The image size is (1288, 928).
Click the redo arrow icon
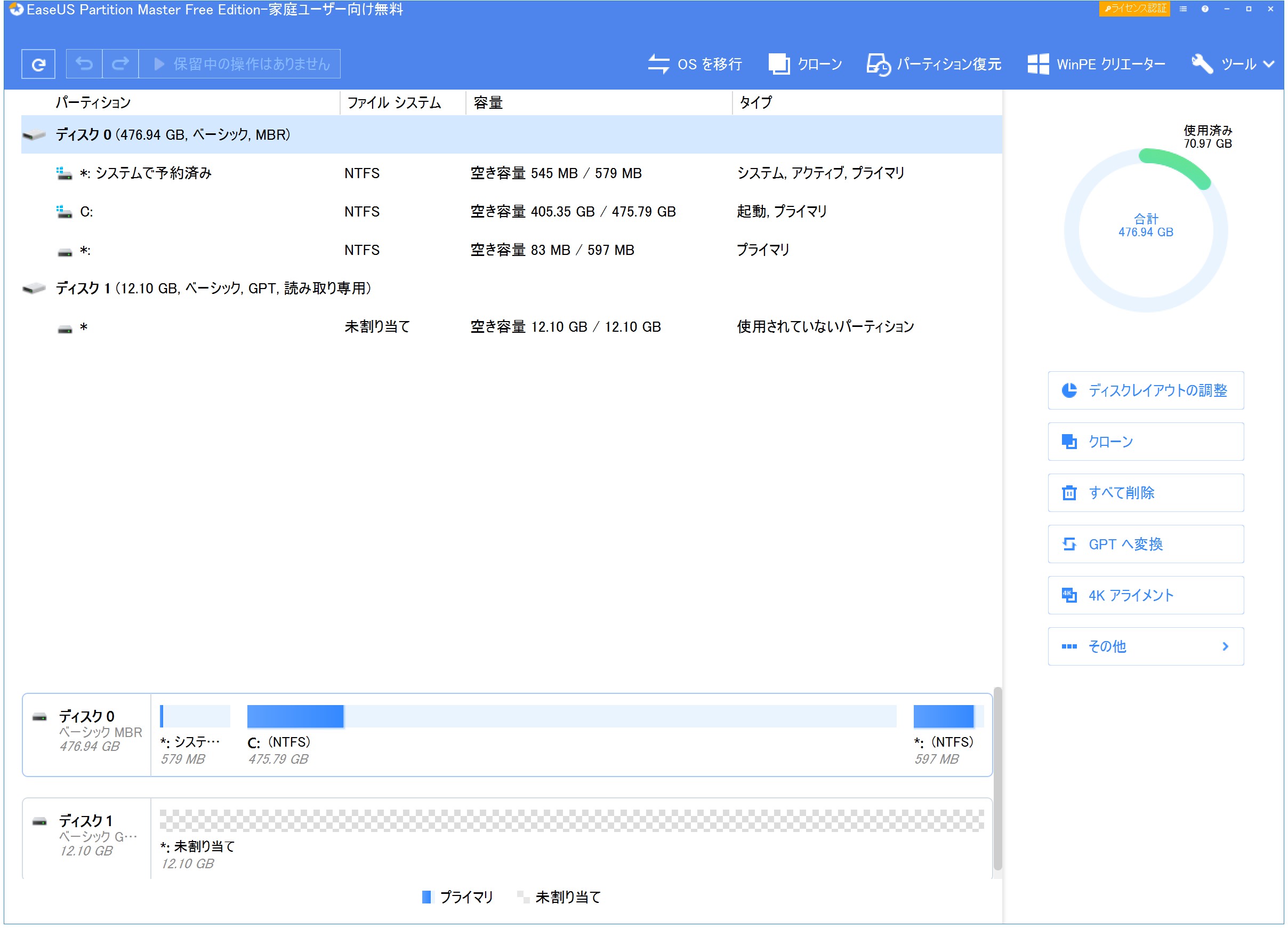[120, 63]
